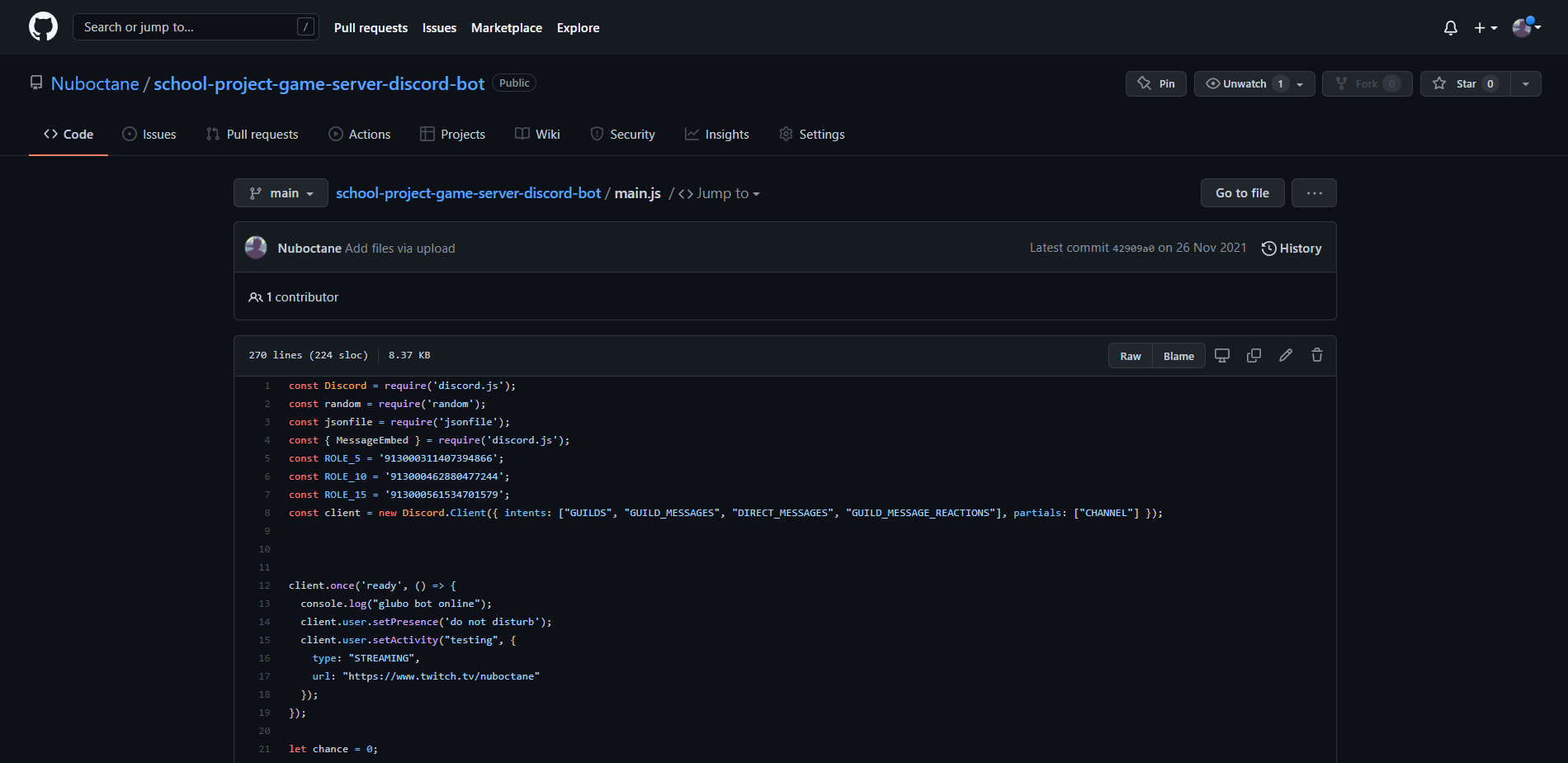This screenshot has height=763, width=1568.
Task: Expand the plus create-new menu
Action: [x=1485, y=27]
